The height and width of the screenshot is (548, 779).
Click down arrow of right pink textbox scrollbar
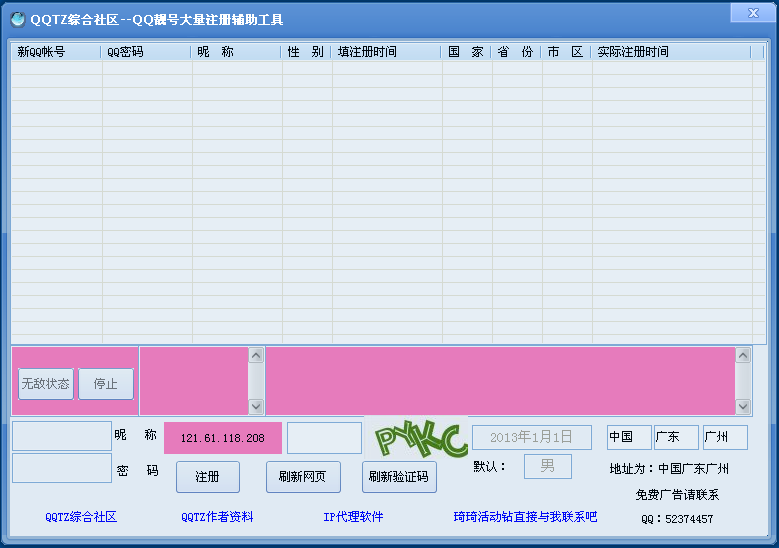(x=743, y=406)
